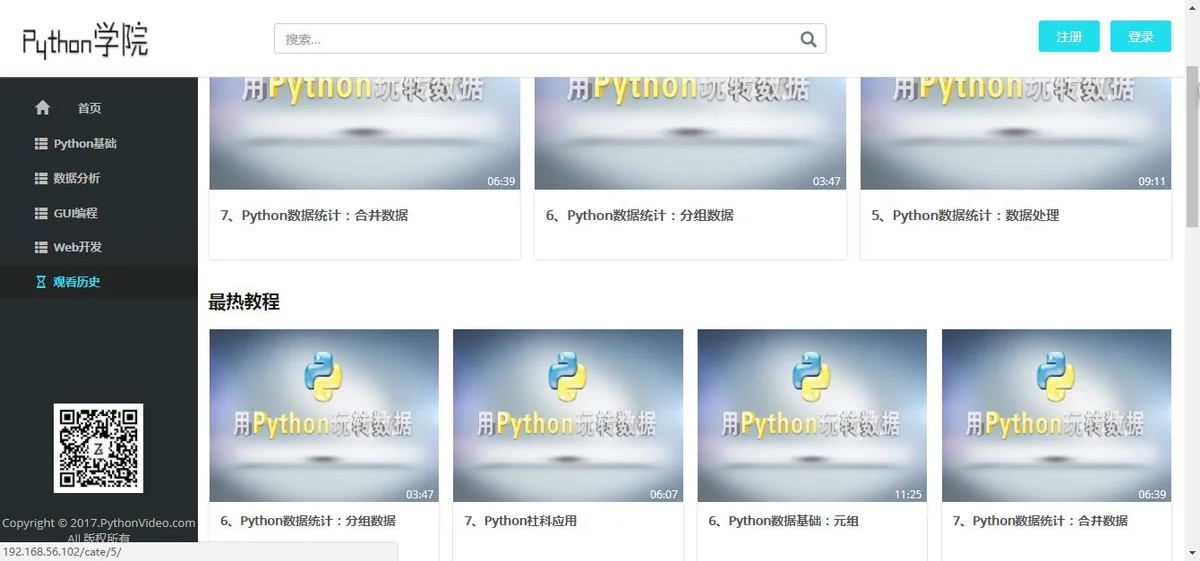1200x561 pixels.
Task: Click the list icon beside Web开发
Action: 41,248
